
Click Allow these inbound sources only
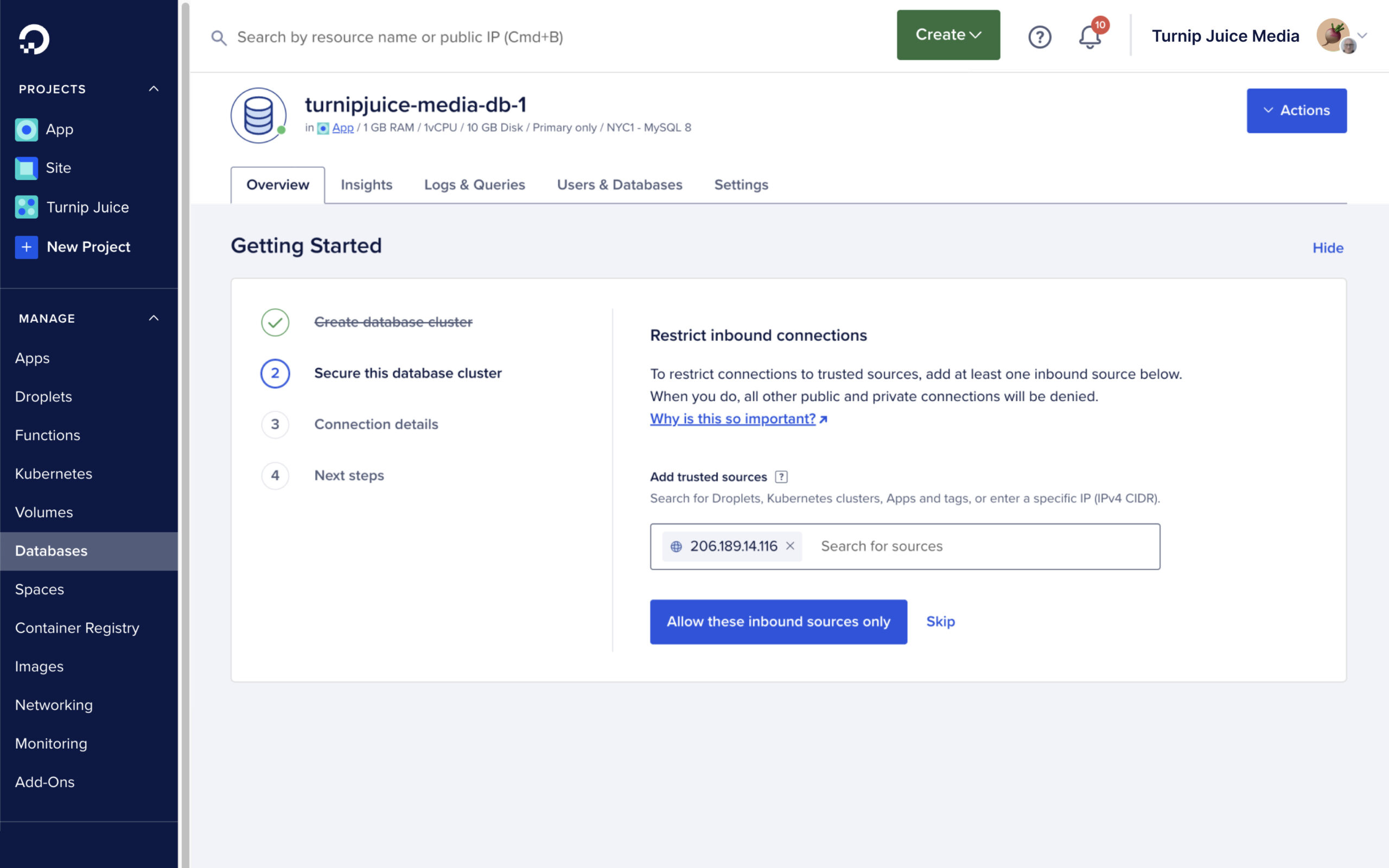(778, 622)
